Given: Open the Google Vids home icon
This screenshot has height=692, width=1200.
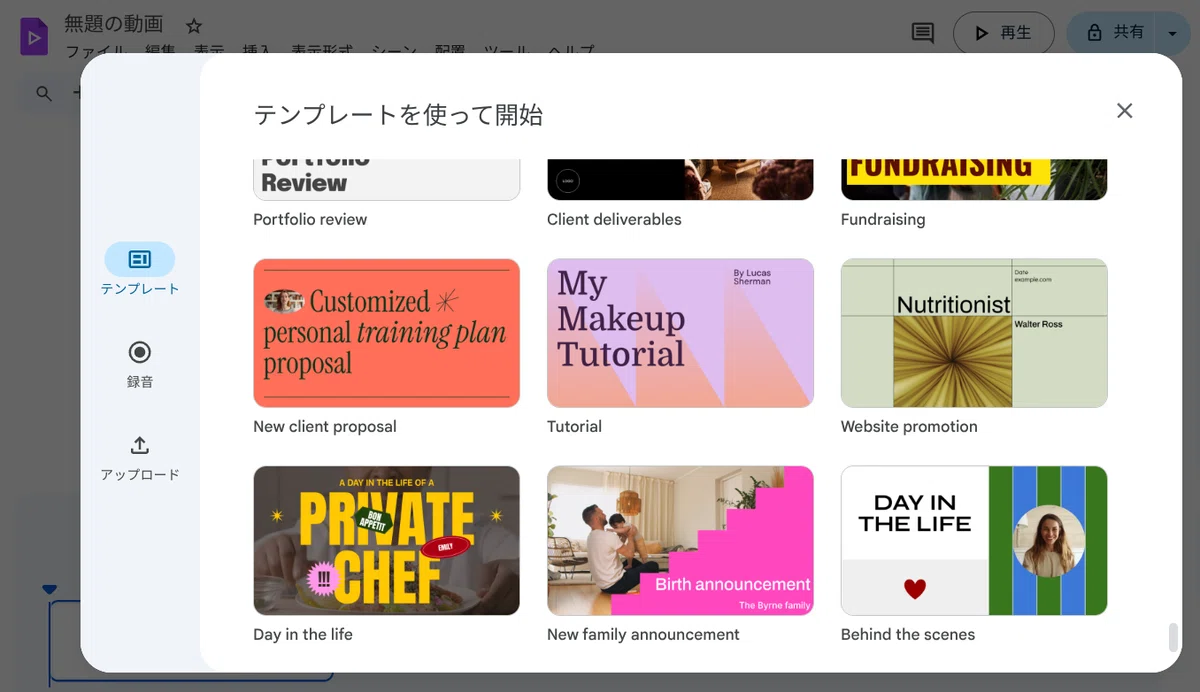Looking at the screenshot, I should (x=34, y=38).
